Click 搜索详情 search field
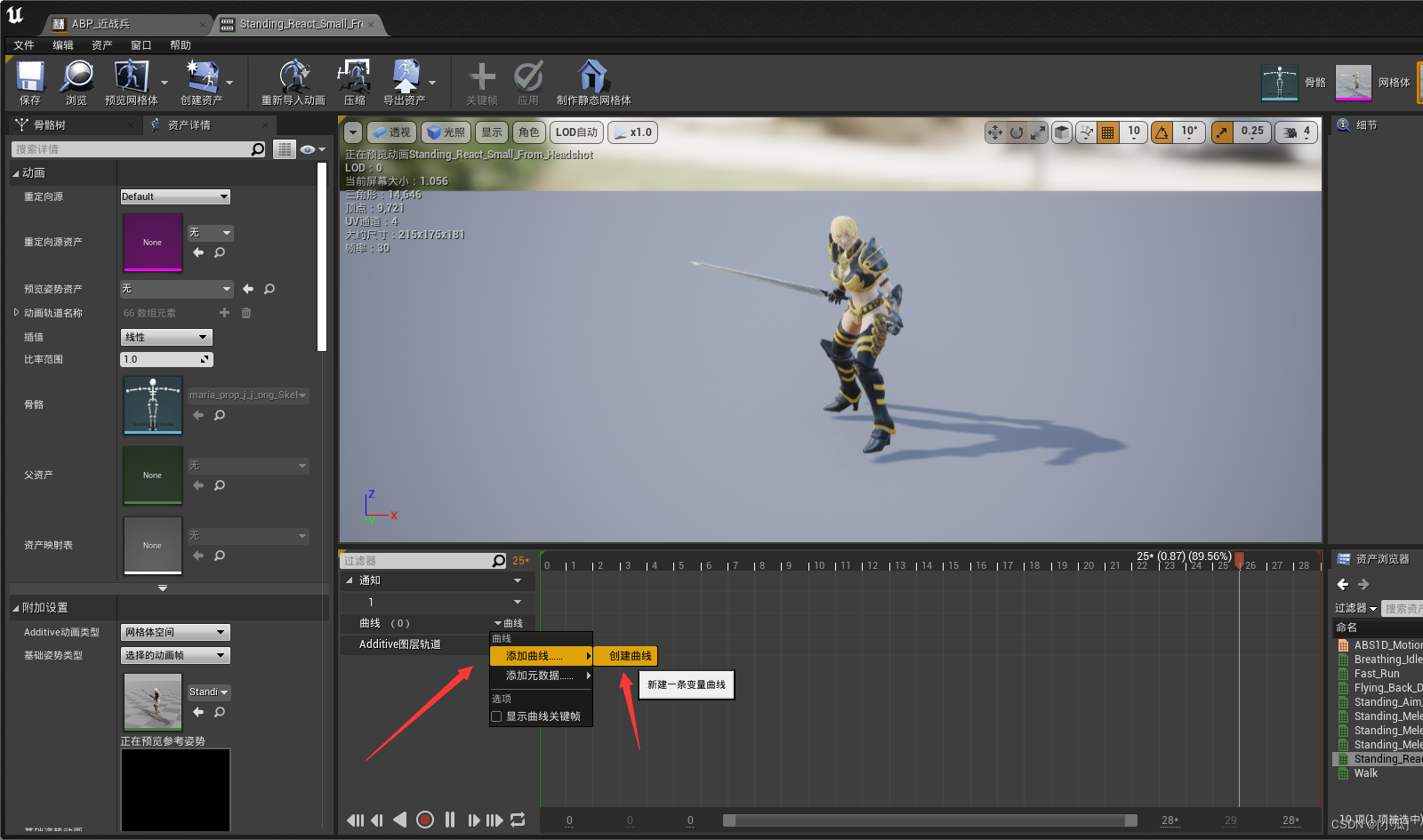This screenshot has width=1423, height=840. [132, 149]
